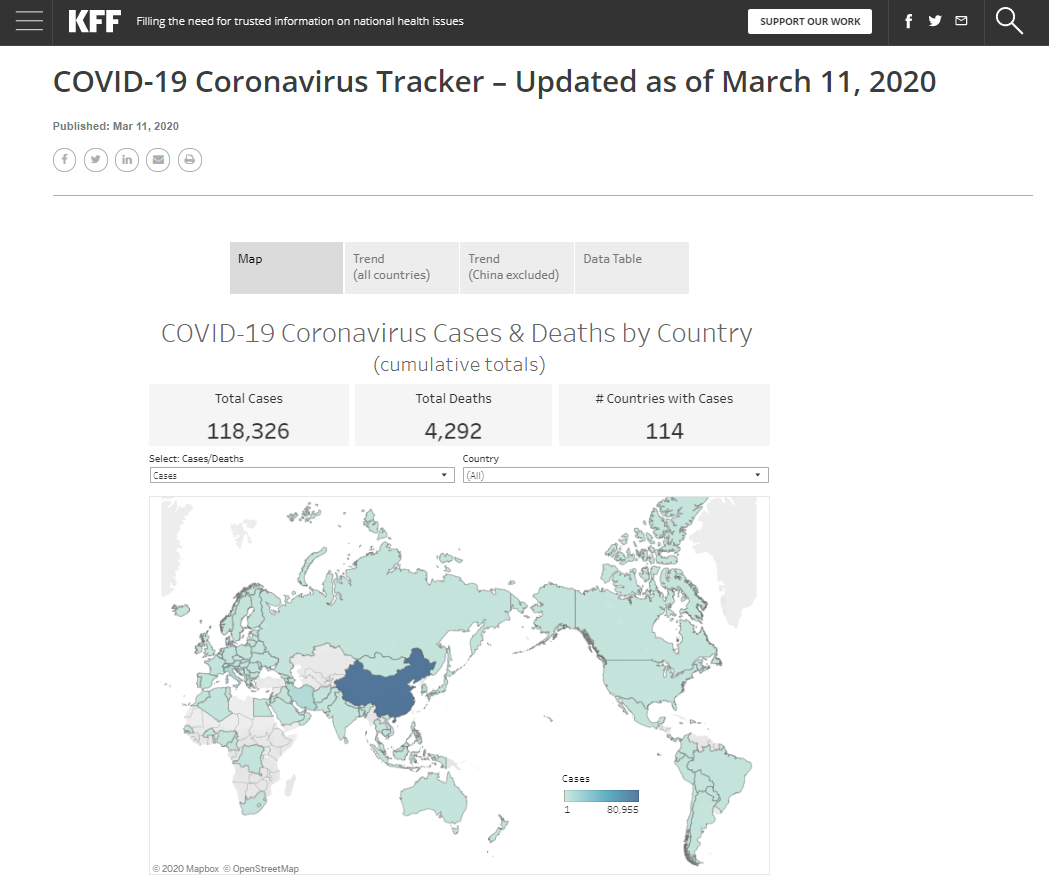Viewport: 1049px width, 882px height.
Task: Share article on Facebook below published date
Action: 64,160
